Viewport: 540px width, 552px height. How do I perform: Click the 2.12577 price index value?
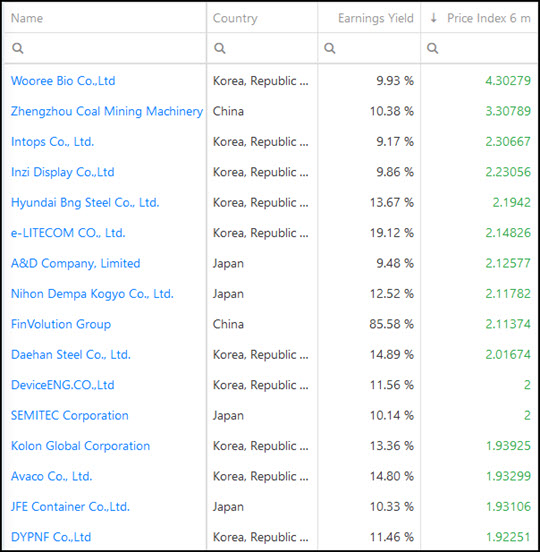508,263
